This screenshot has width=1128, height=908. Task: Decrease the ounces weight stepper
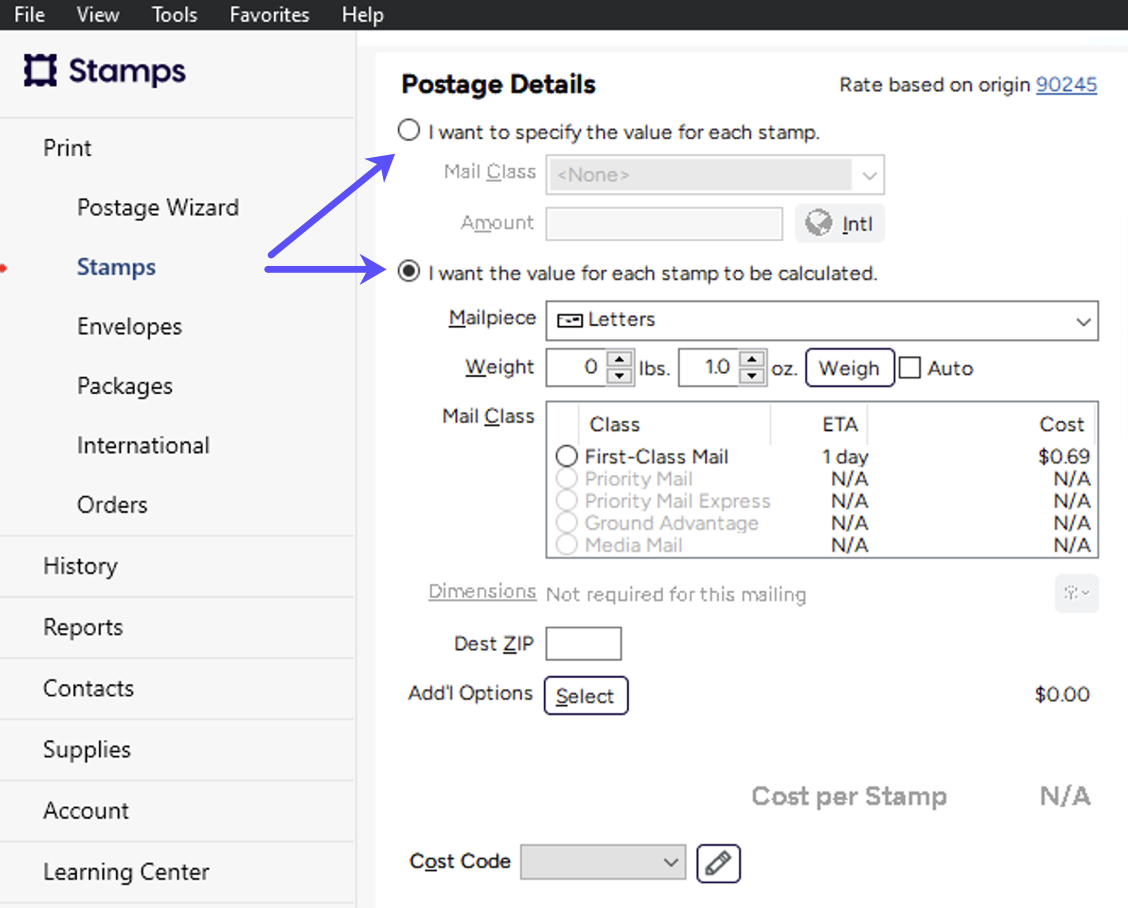point(752,376)
